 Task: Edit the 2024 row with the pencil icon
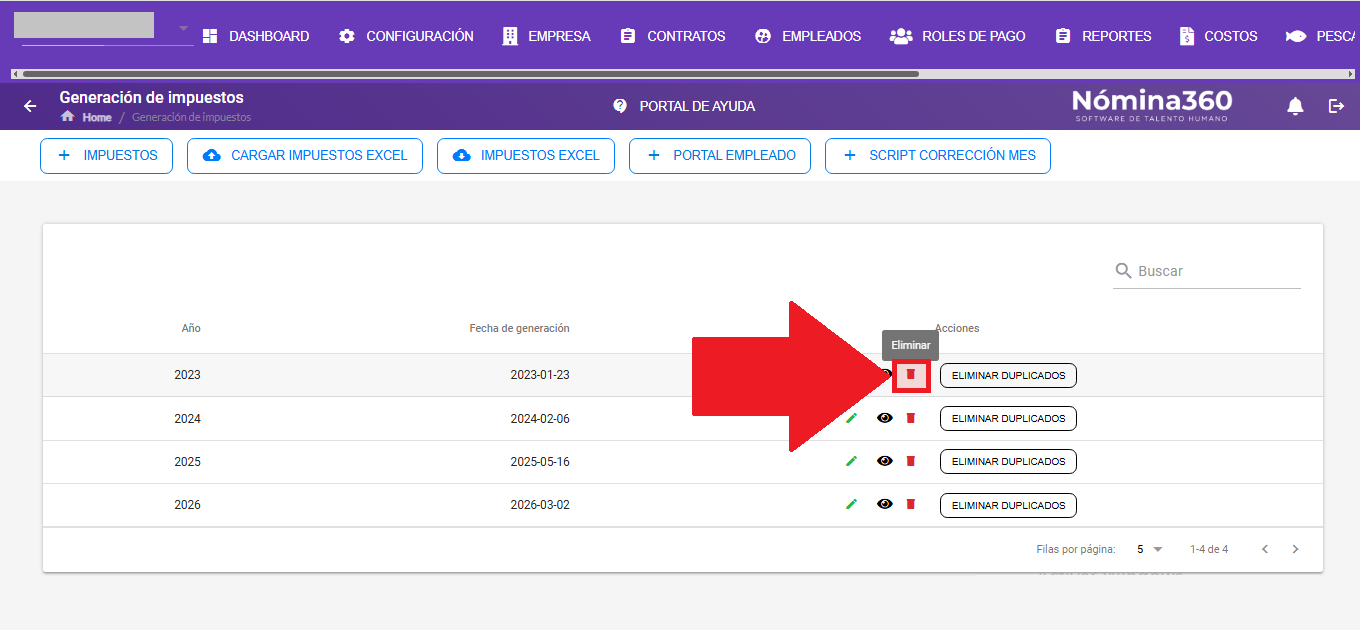[851, 418]
